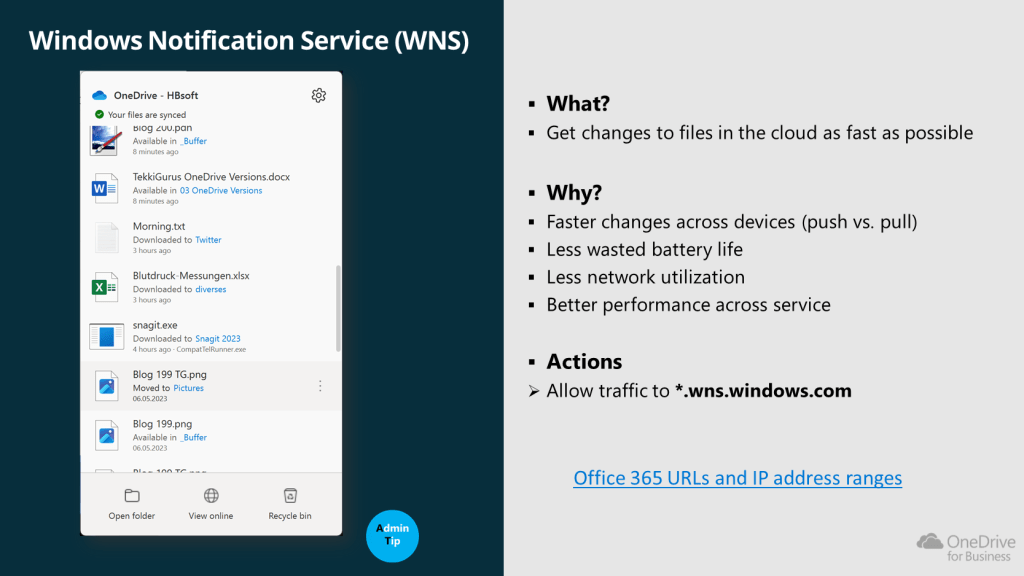1024x576 pixels.
Task: Click image icon for Blog 199 TG.png
Action: (x=105, y=385)
